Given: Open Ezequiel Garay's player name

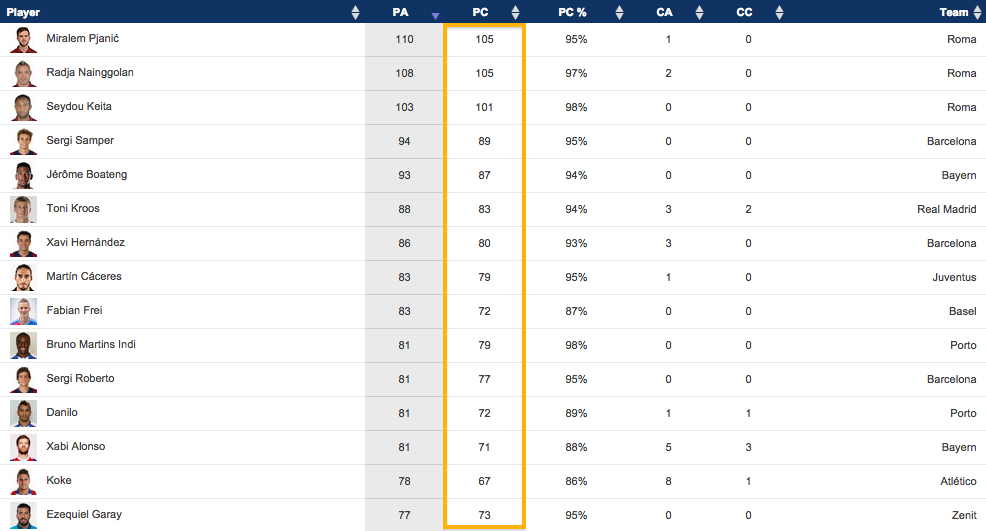Looking at the screenshot, I should (x=84, y=515).
